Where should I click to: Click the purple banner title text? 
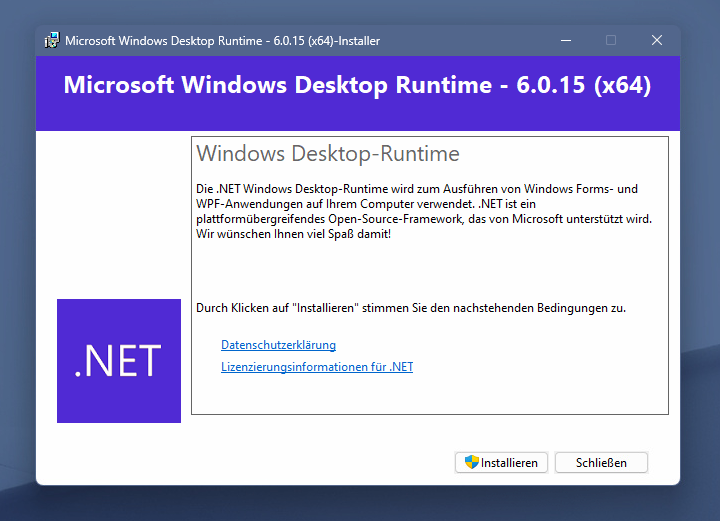(x=357, y=85)
